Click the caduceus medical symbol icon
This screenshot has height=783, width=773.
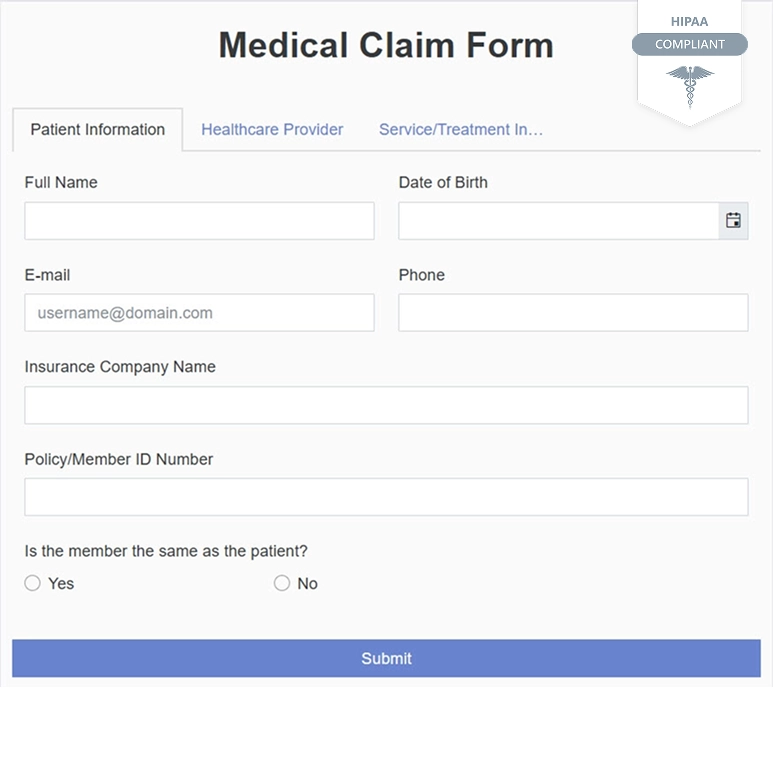pos(690,84)
